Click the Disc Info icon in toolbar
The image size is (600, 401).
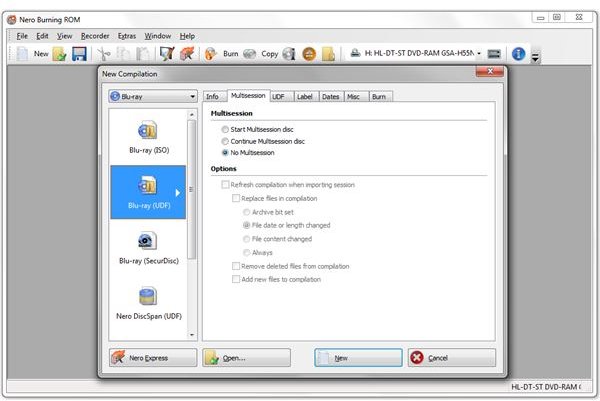click(289, 54)
